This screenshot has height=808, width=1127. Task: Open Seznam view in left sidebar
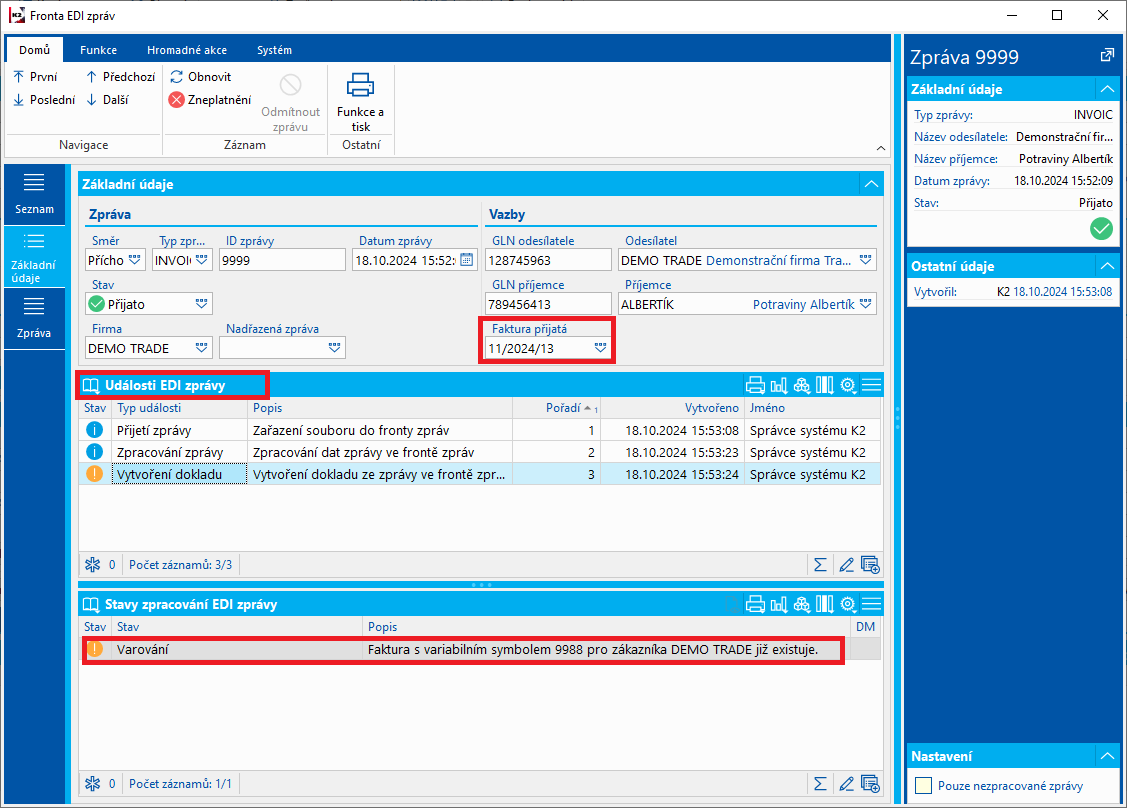pyautogui.click(x=34, y=194)
